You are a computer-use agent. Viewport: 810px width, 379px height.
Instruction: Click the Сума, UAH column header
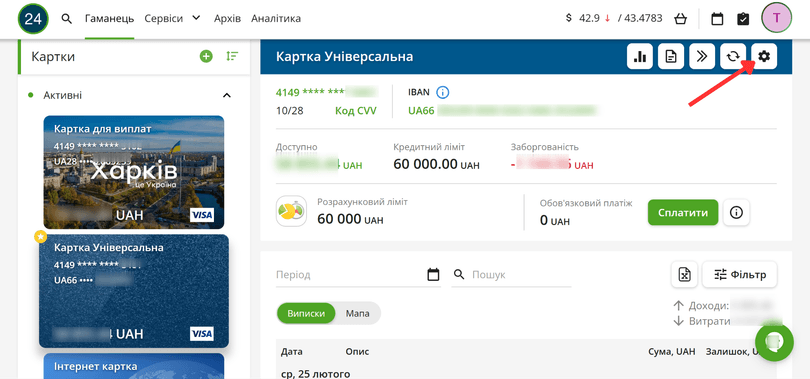(x=672, y=352)
